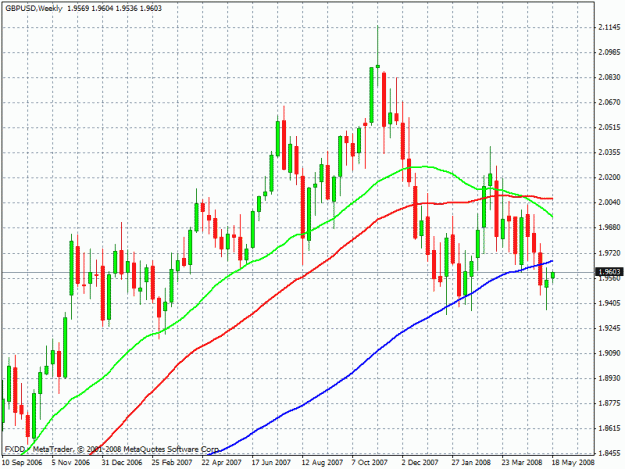Click the 2.0830 price axis label

click(609, 77)
